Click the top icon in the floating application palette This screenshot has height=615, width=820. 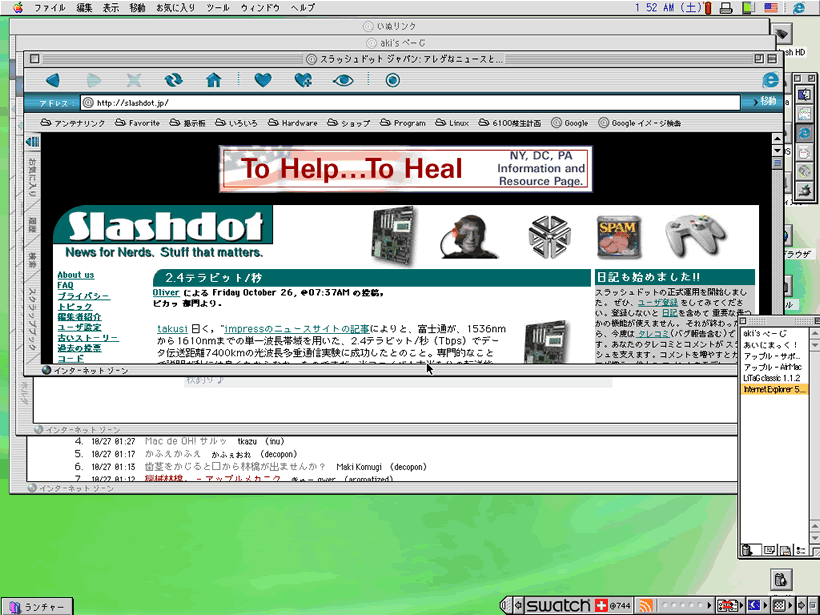click(x=804, y=95)
